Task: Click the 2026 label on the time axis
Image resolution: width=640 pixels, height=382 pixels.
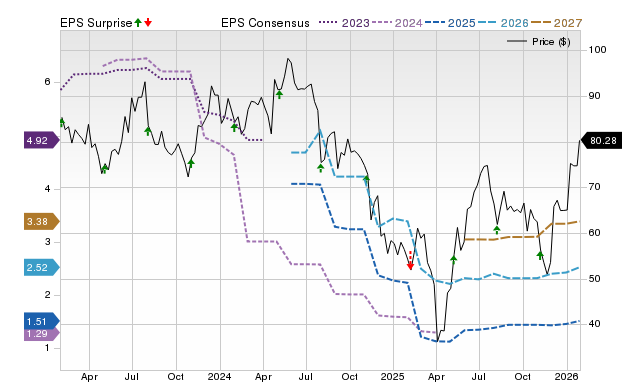Action: coord(567,376)
